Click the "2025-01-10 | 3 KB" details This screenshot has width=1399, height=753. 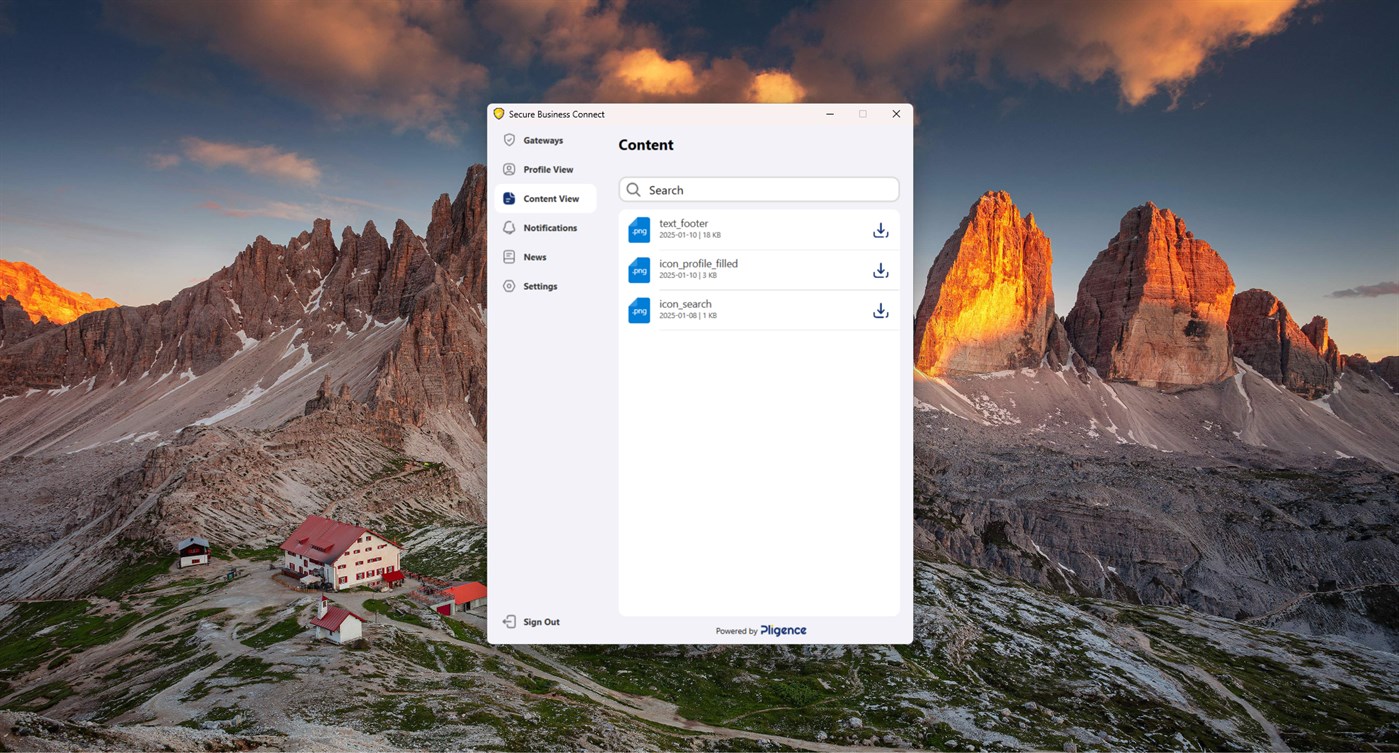(688, 275)
